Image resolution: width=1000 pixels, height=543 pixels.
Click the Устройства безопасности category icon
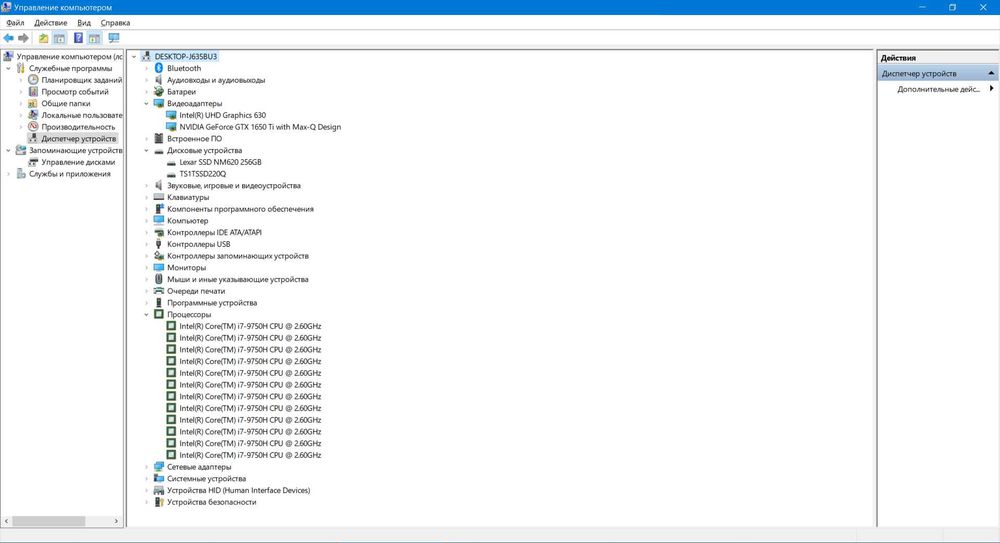click(x=159, y=502)
